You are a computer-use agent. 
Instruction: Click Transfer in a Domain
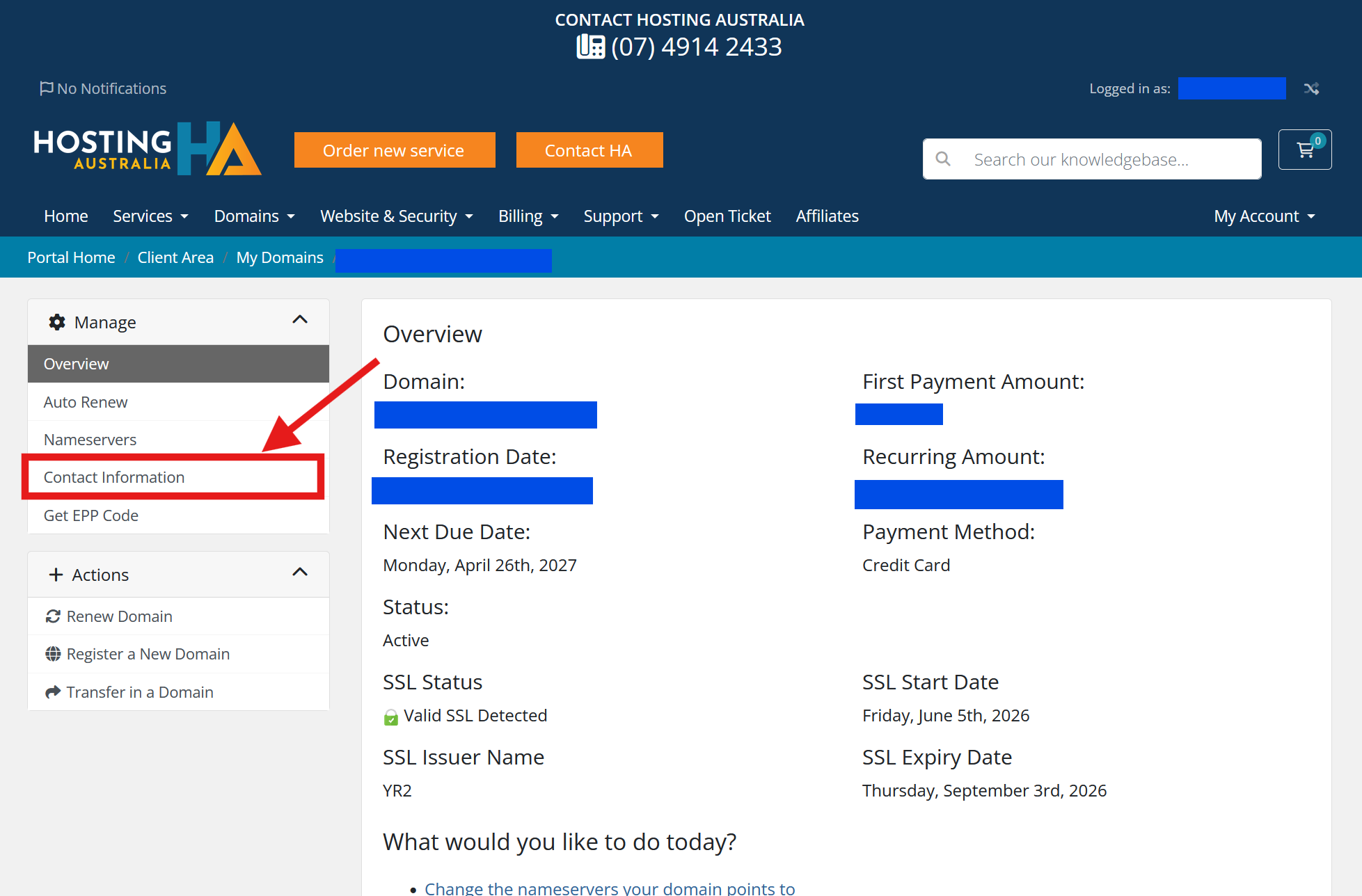pos(178,692)
